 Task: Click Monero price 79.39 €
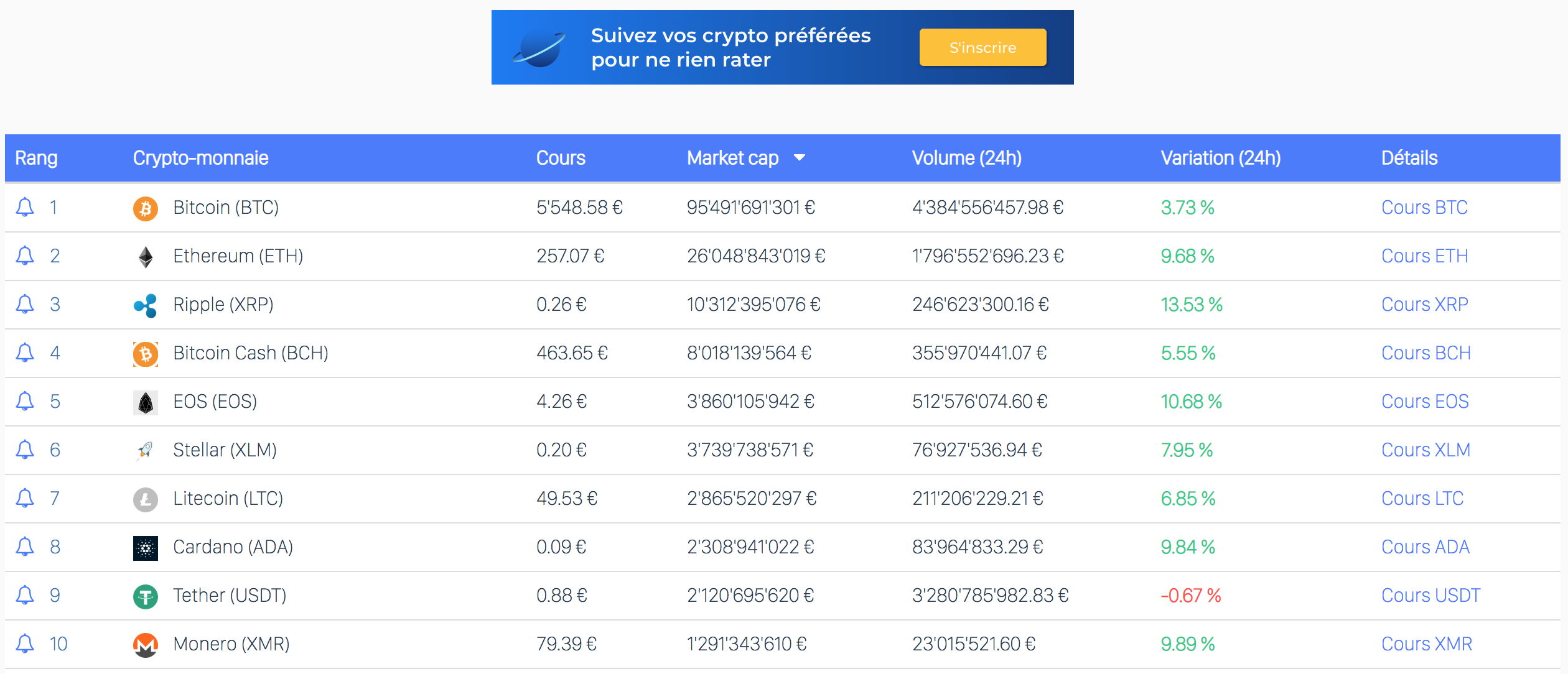[566, 644]
